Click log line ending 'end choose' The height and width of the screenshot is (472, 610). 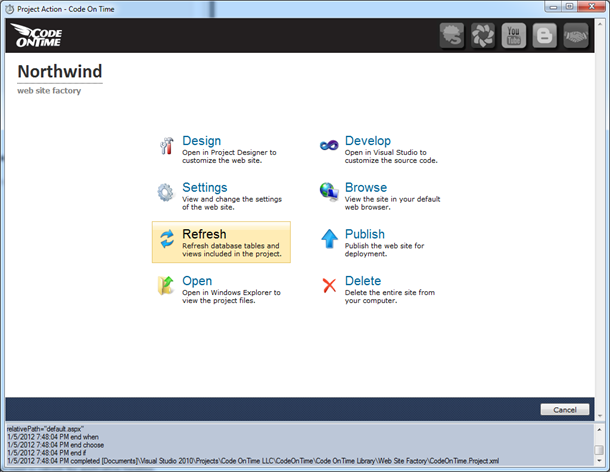point(56,445)
